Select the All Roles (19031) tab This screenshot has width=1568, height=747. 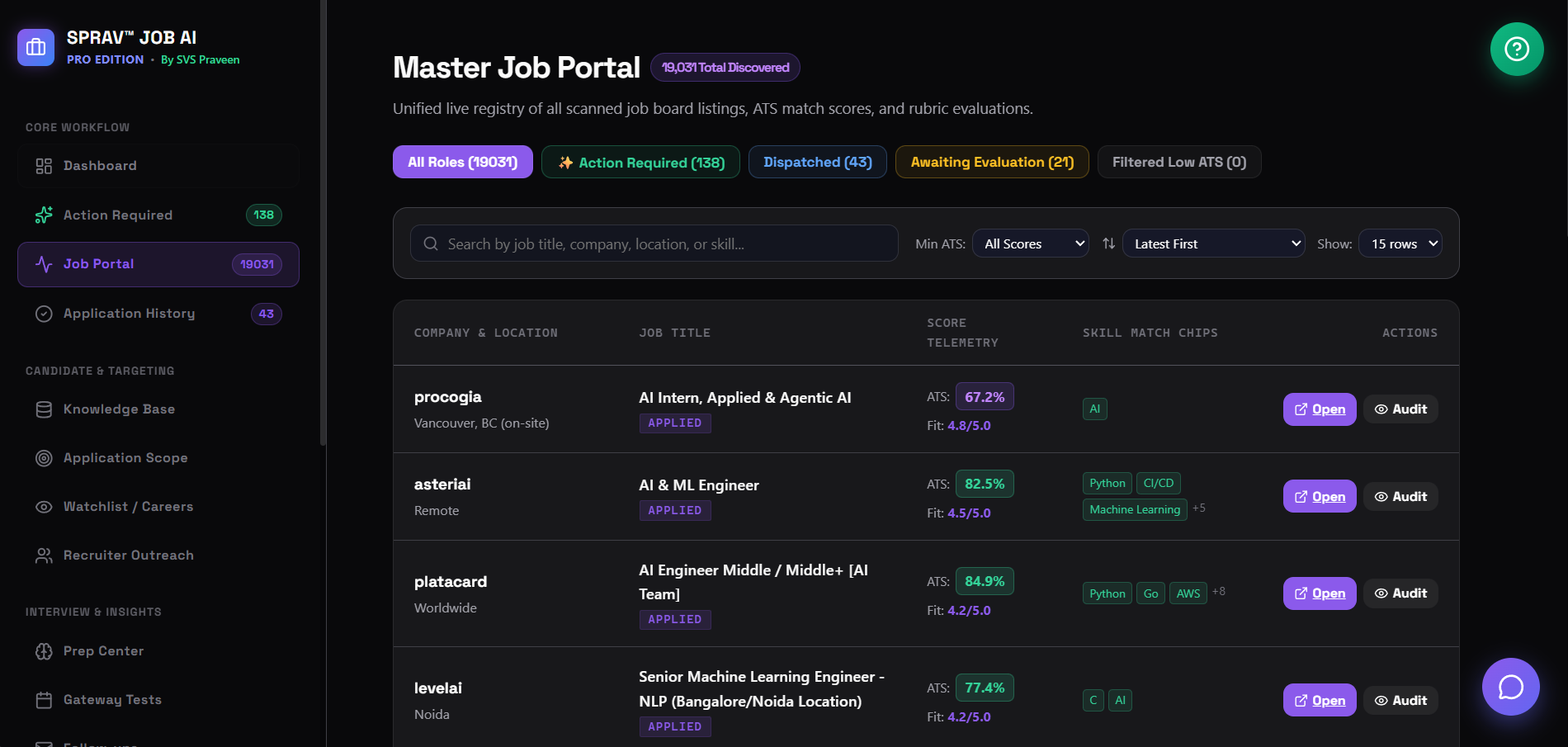[x=463, y=162]
